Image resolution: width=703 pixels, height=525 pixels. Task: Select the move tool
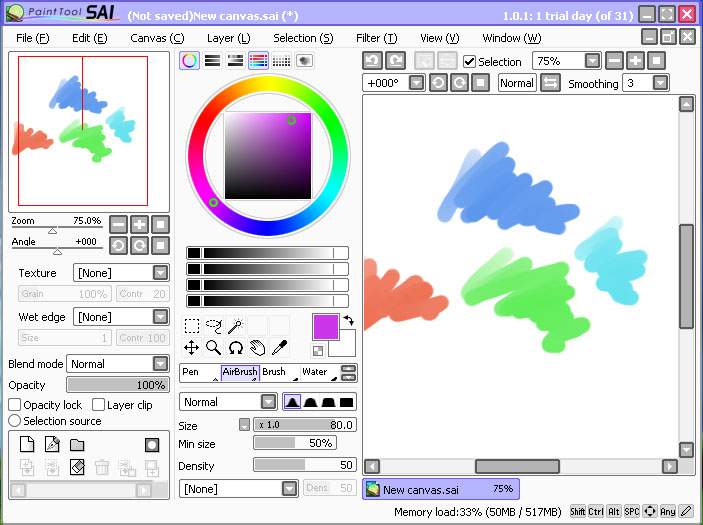[x=192, y=347]
